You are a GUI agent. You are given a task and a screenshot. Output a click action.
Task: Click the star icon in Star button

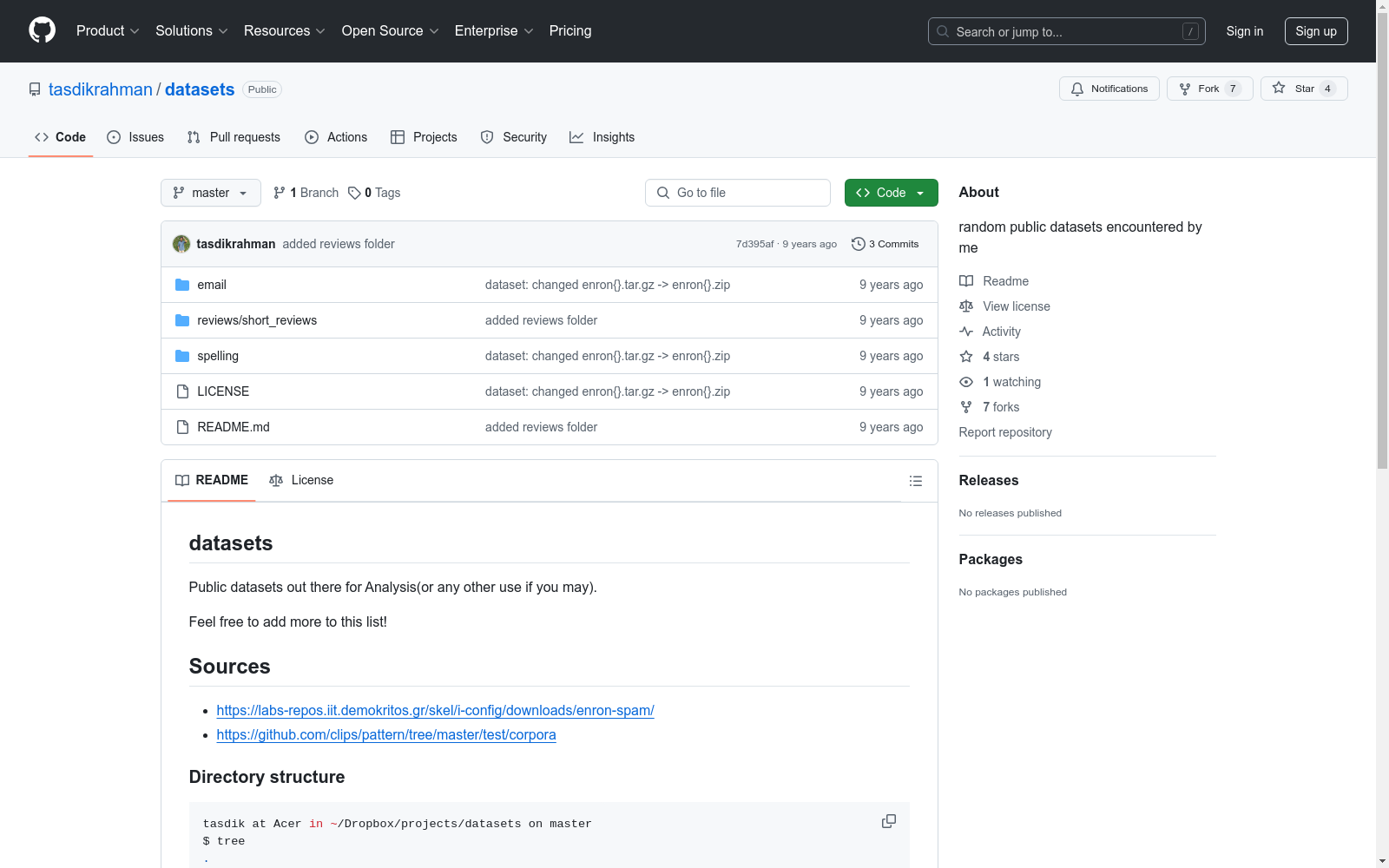click(1279, 88)
